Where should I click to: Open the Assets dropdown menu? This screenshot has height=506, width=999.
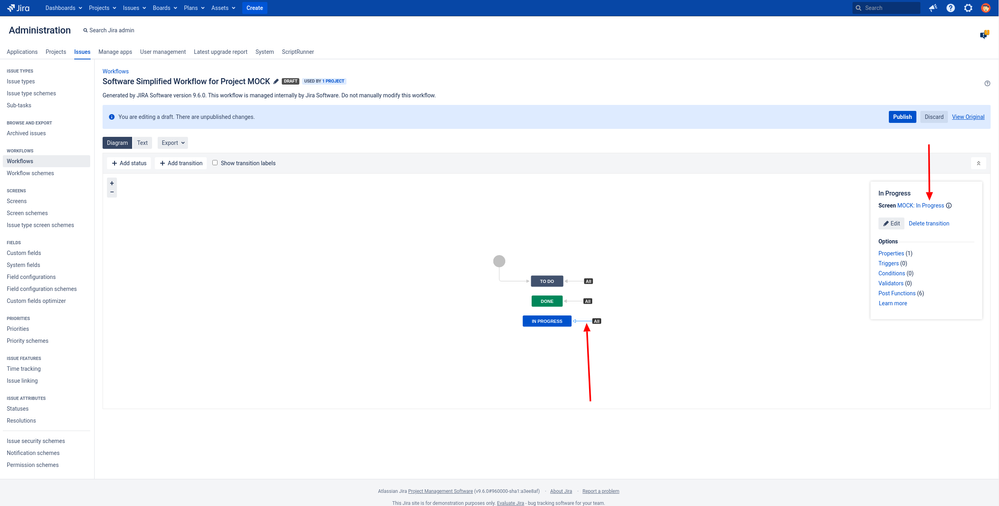tap(223, 8)
